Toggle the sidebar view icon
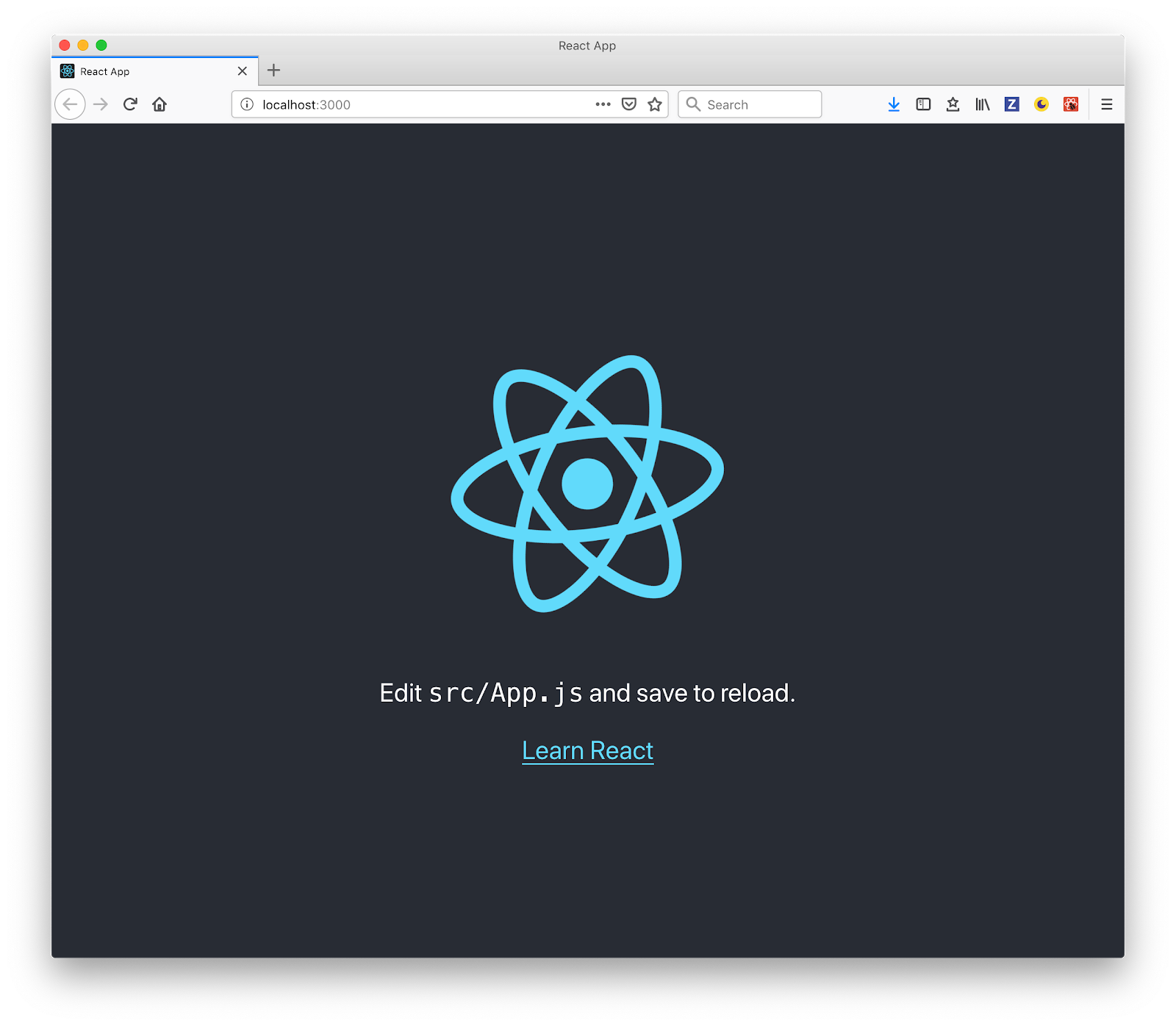Image resolution: width=1176 pixels, height=1026 pixels. [x=923, y=104]
